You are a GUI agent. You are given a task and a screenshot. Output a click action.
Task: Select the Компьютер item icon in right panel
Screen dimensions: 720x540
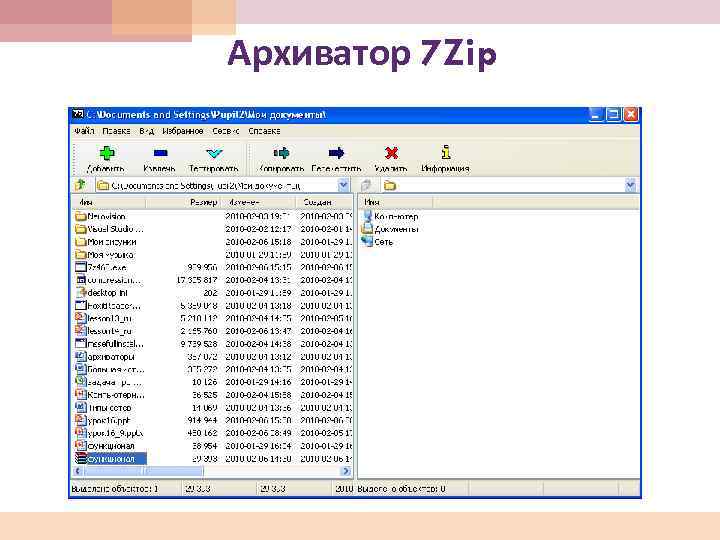click(367, 216)
